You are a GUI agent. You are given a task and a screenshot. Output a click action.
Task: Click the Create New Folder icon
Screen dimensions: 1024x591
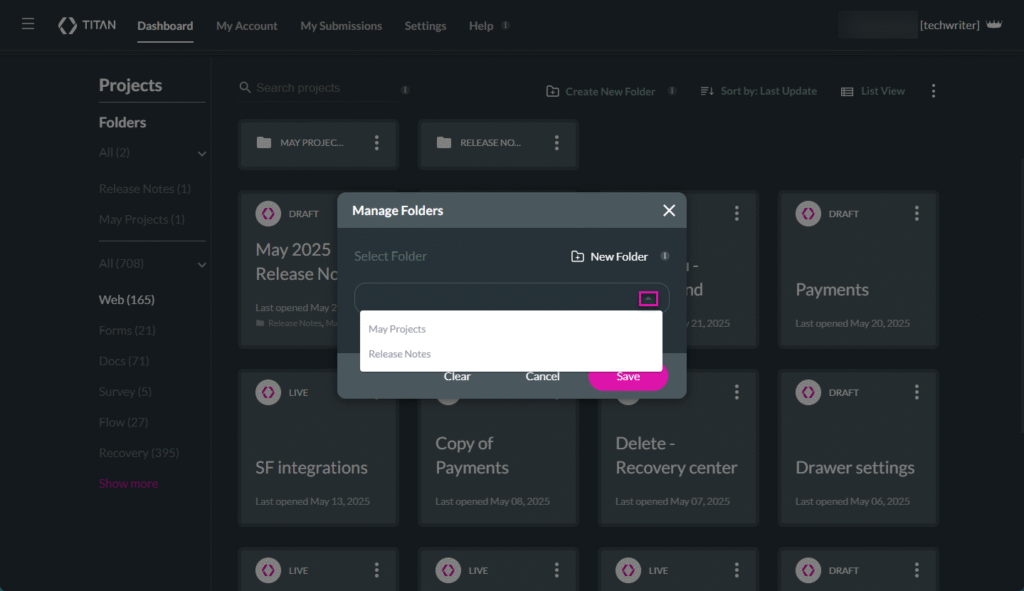(553, 90)
